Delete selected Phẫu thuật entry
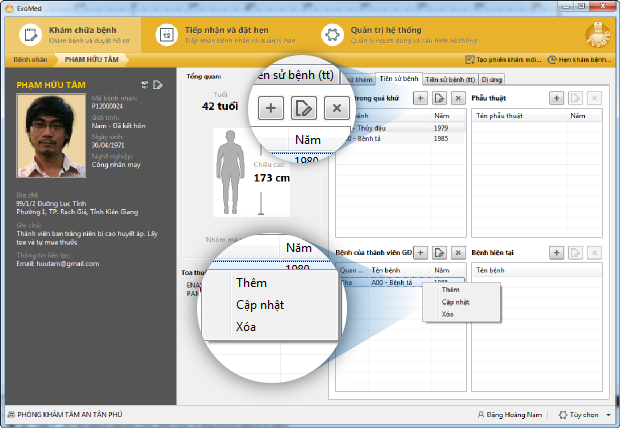This screenshot has height=428, width=620. tap(594, 98)
